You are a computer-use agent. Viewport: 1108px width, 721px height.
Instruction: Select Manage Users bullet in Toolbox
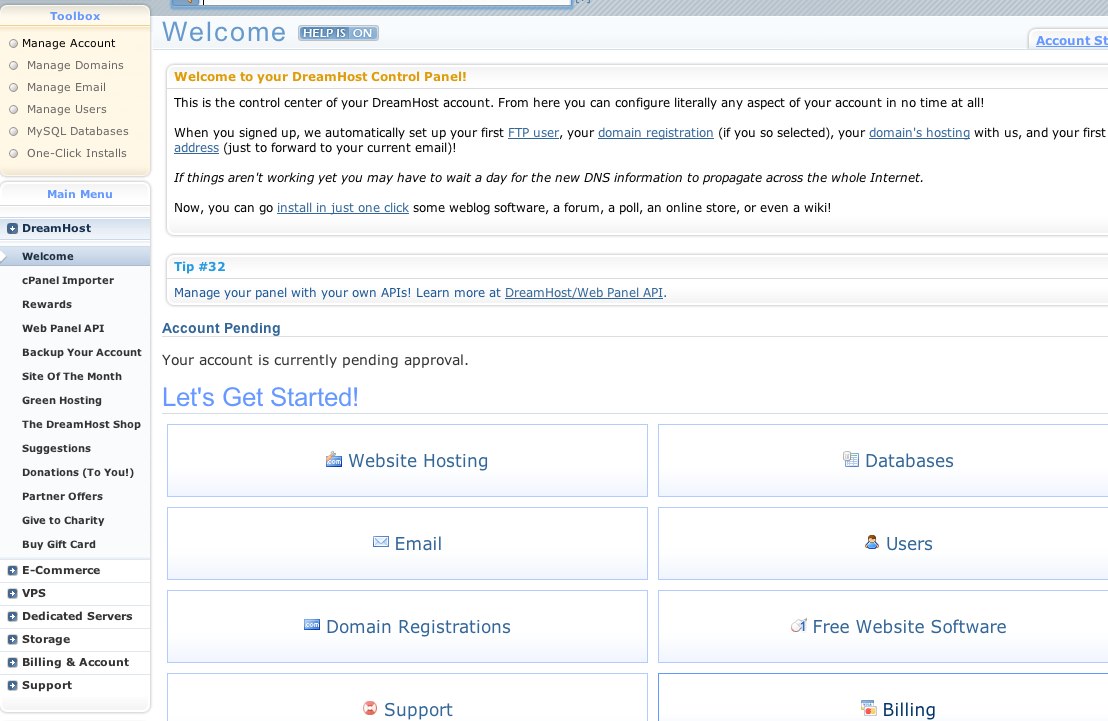[x=13, y=109]
